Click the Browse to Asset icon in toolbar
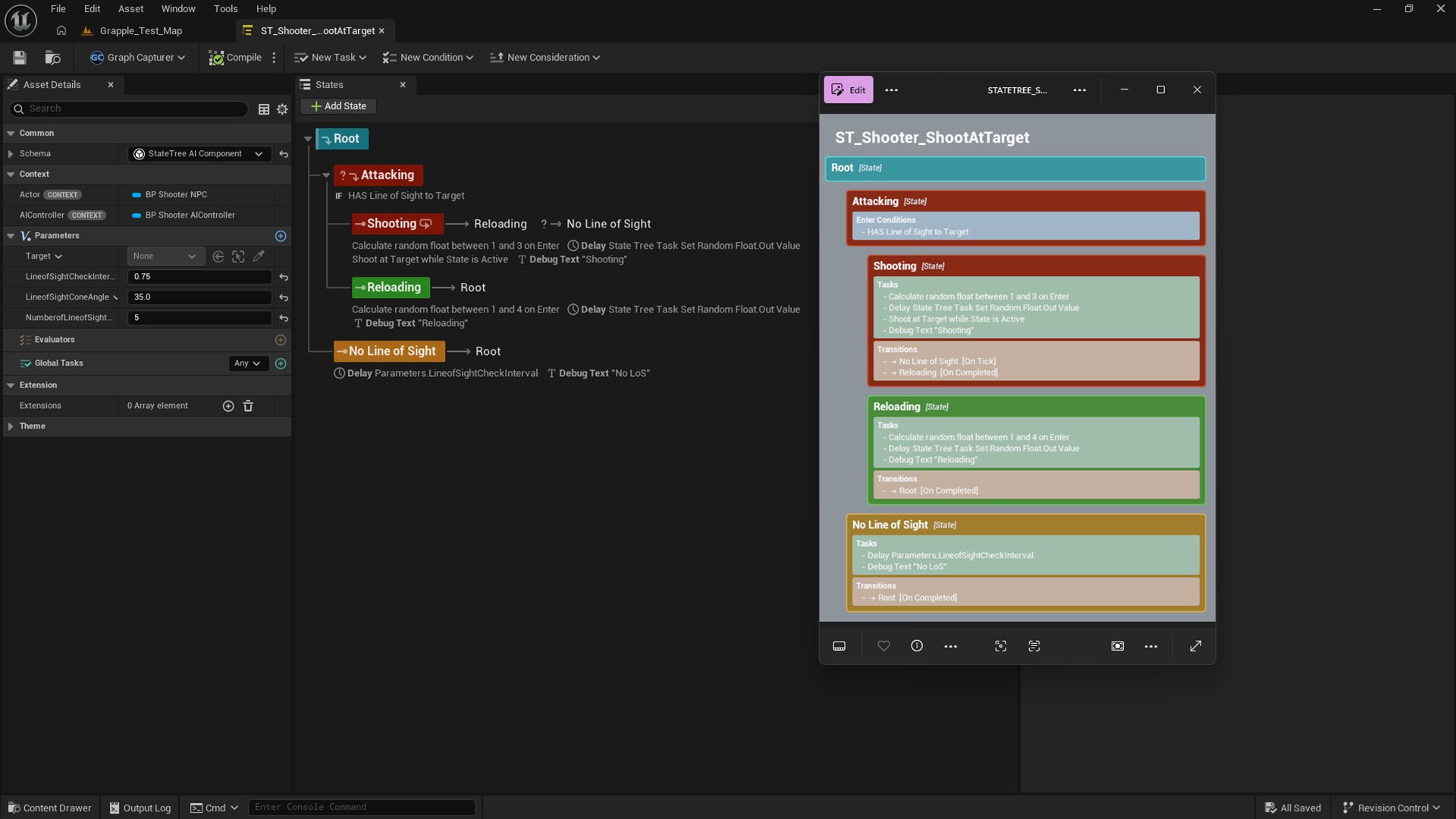 click(52, 58)
